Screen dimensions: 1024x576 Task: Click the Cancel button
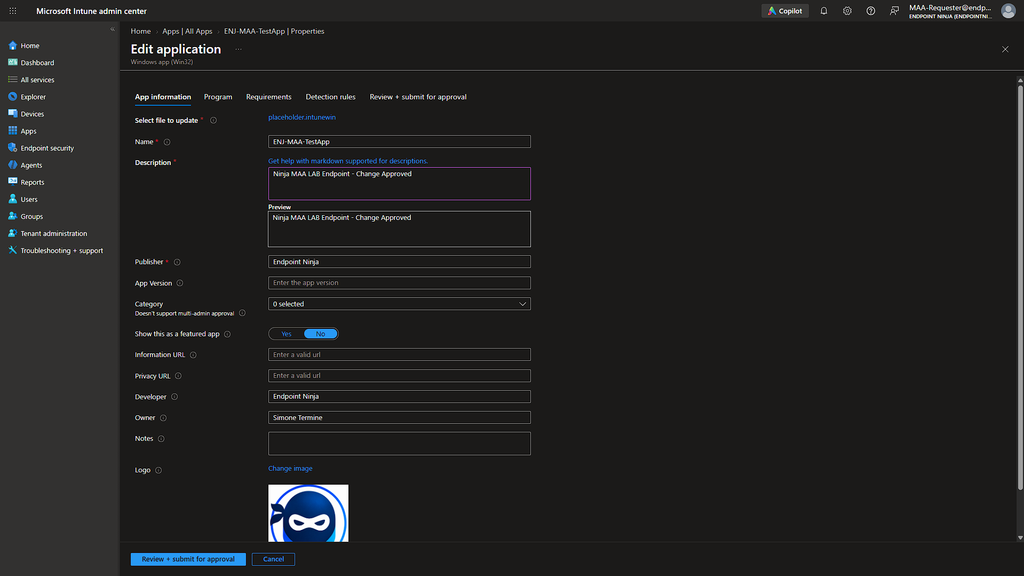273,559
